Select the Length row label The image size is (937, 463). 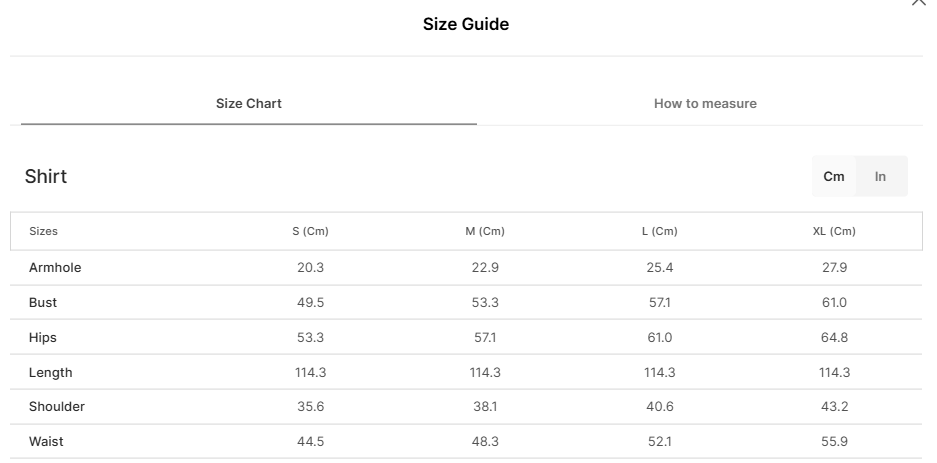(x=51, y=373)
